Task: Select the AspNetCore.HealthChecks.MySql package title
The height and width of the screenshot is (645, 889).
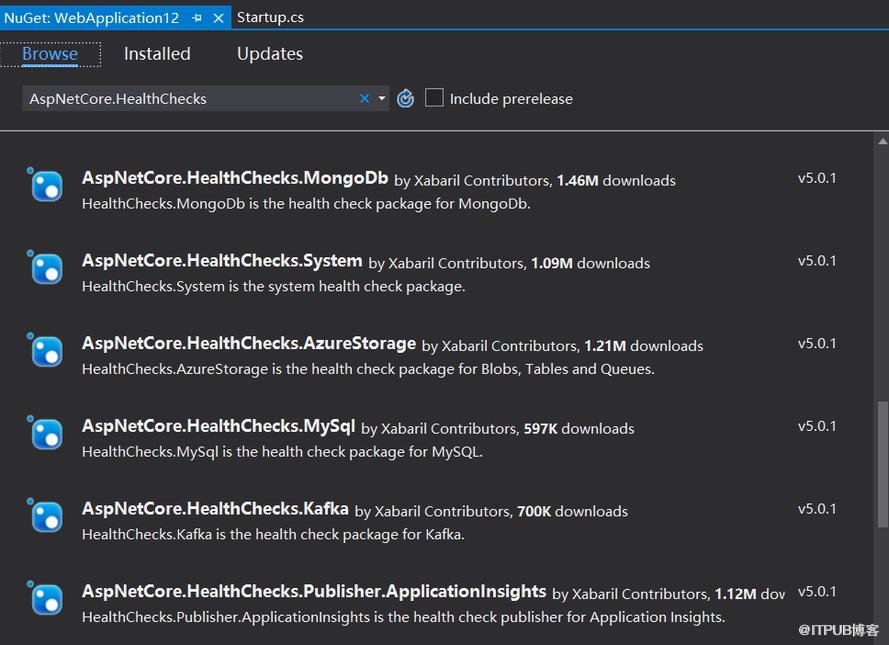Action: tap(218, 426)
